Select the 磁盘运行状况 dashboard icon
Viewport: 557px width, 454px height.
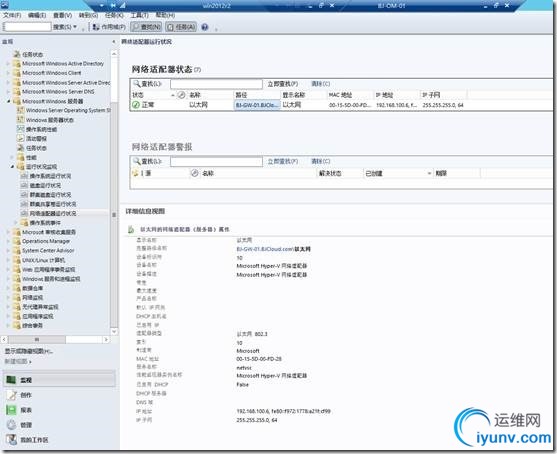point(24,185)
